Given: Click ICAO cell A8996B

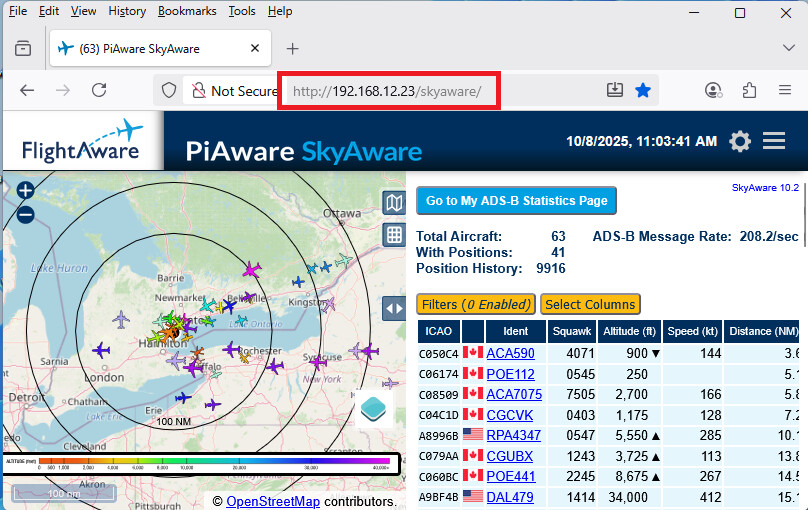Looking at the screenshot, I should click(x=439, y=436).
